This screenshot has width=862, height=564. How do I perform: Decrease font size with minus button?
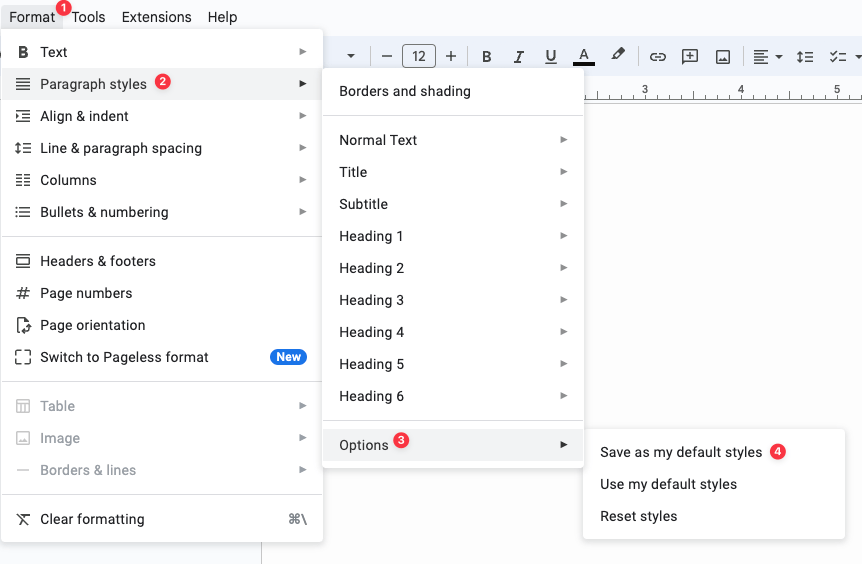(386, 57)
